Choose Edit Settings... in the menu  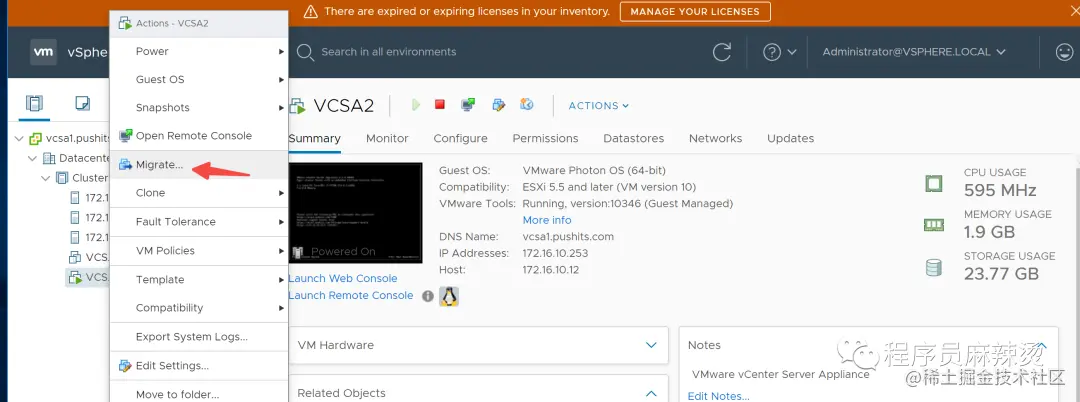[x=199, y=366]
